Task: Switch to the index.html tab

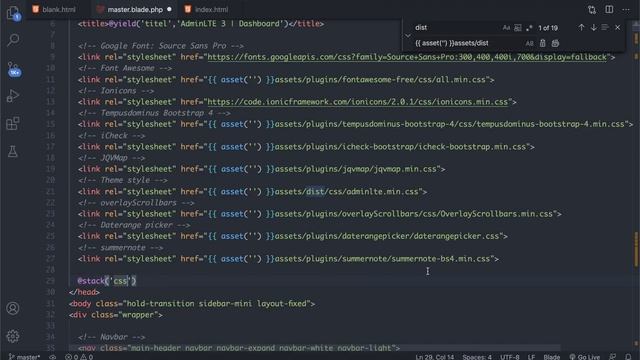Action: coord(207,9)
